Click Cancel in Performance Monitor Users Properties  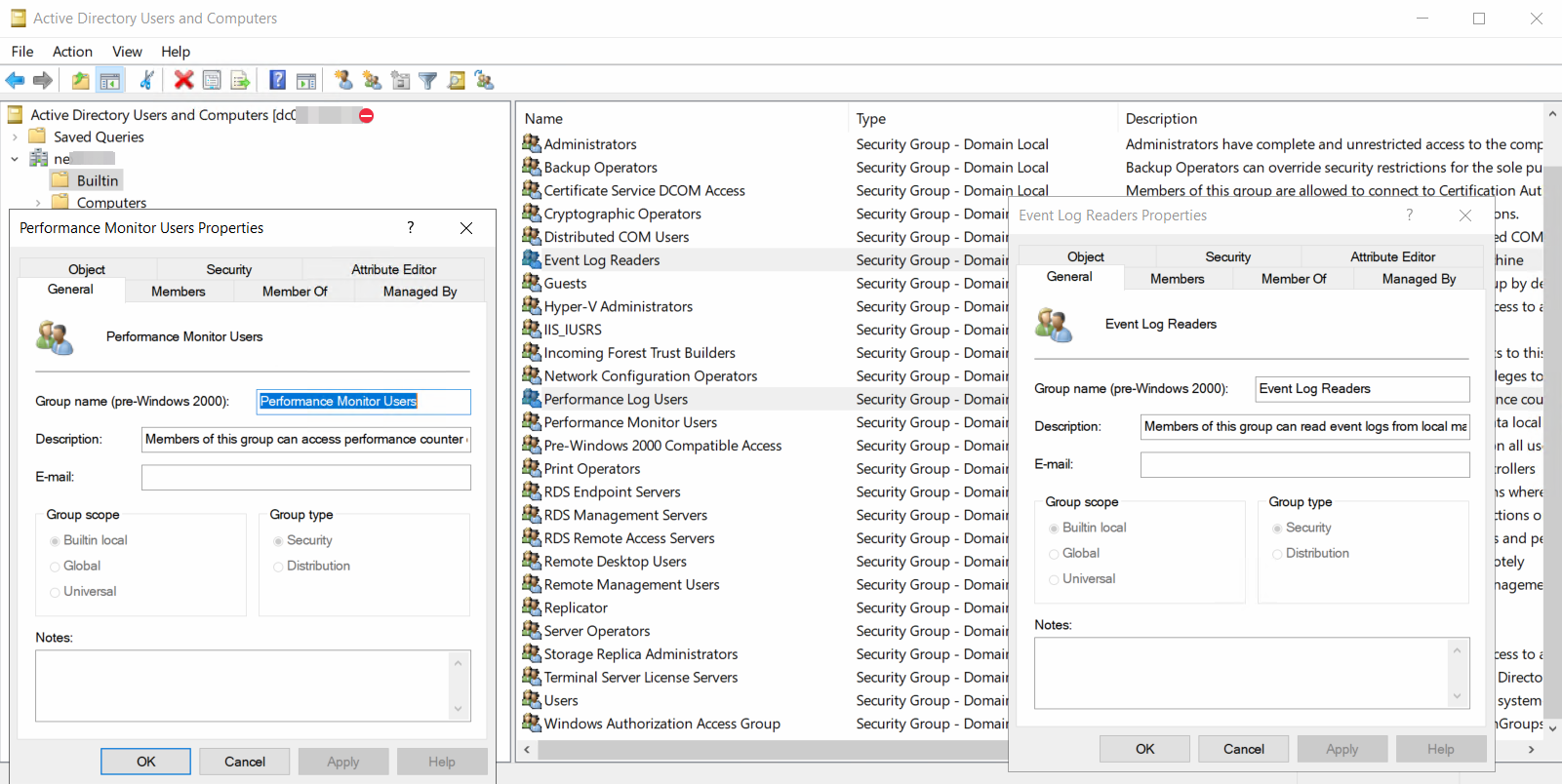(245, 762)
